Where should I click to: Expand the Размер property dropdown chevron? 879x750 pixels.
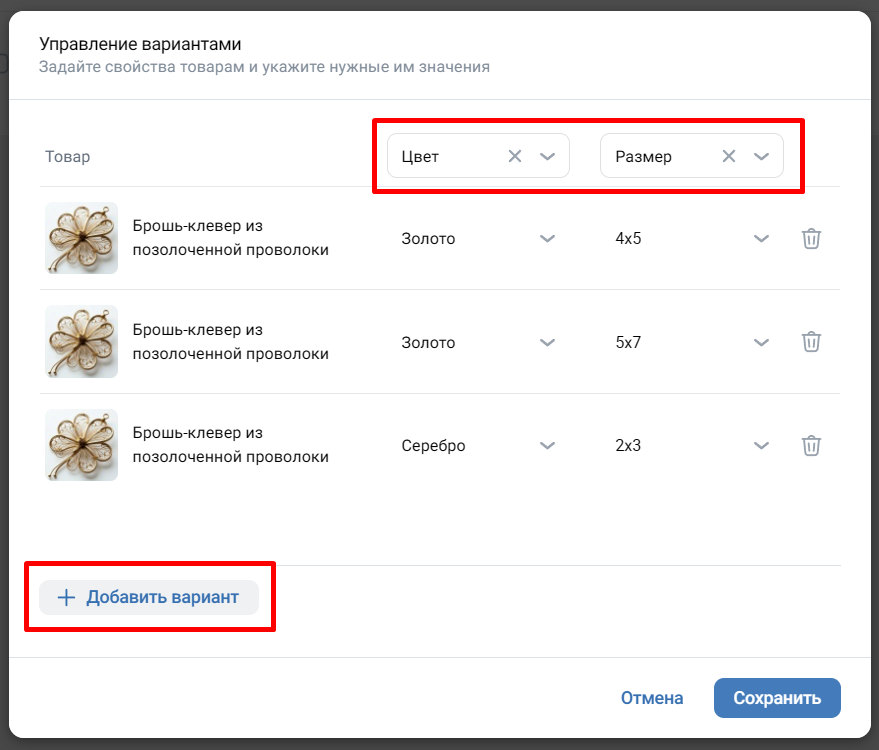pos(761,156)
